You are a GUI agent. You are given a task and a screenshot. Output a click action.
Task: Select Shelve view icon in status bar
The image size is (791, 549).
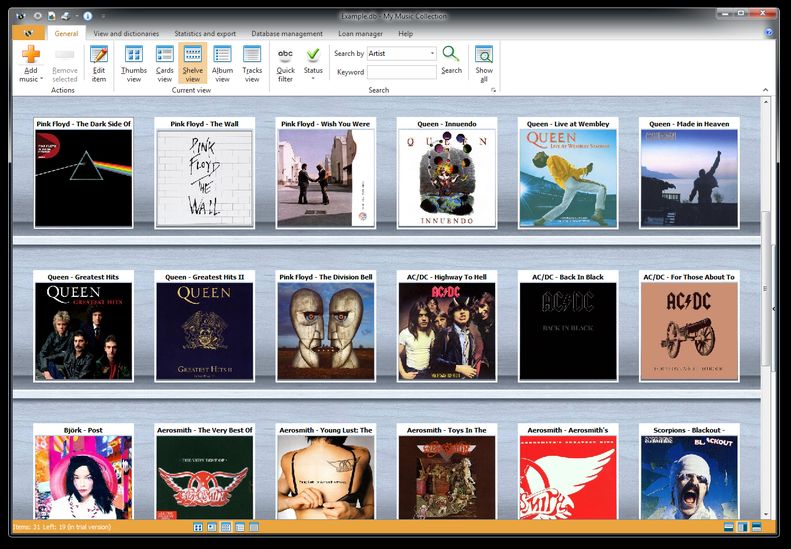point(226,527)
